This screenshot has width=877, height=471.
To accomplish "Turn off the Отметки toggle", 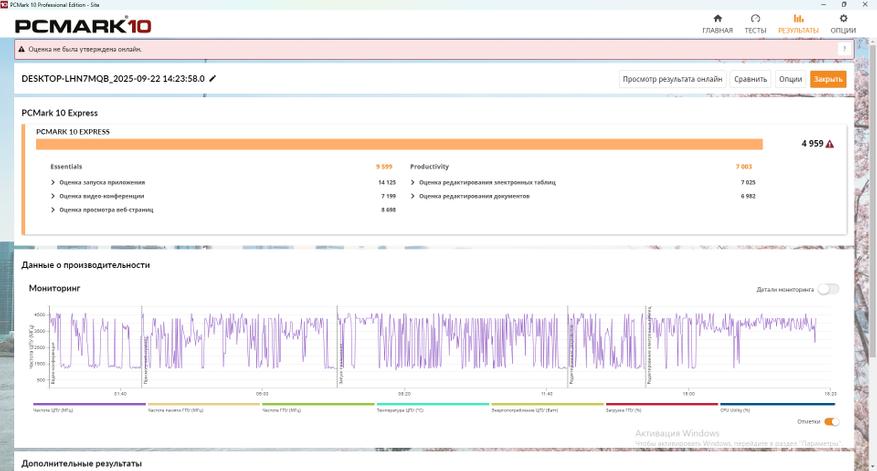I will (x=830, y=422).
